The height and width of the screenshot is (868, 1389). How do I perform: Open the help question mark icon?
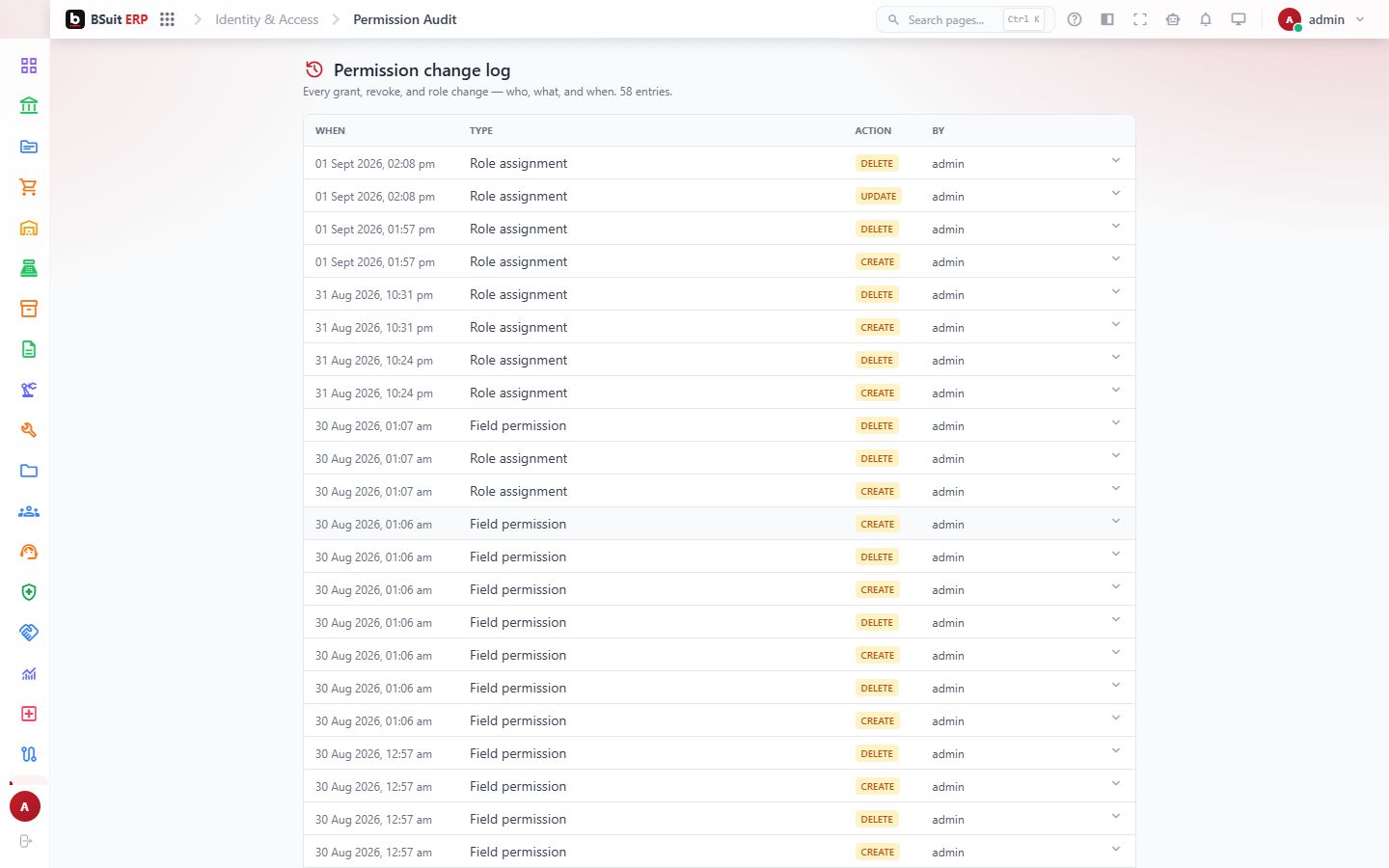point(1075,19)
